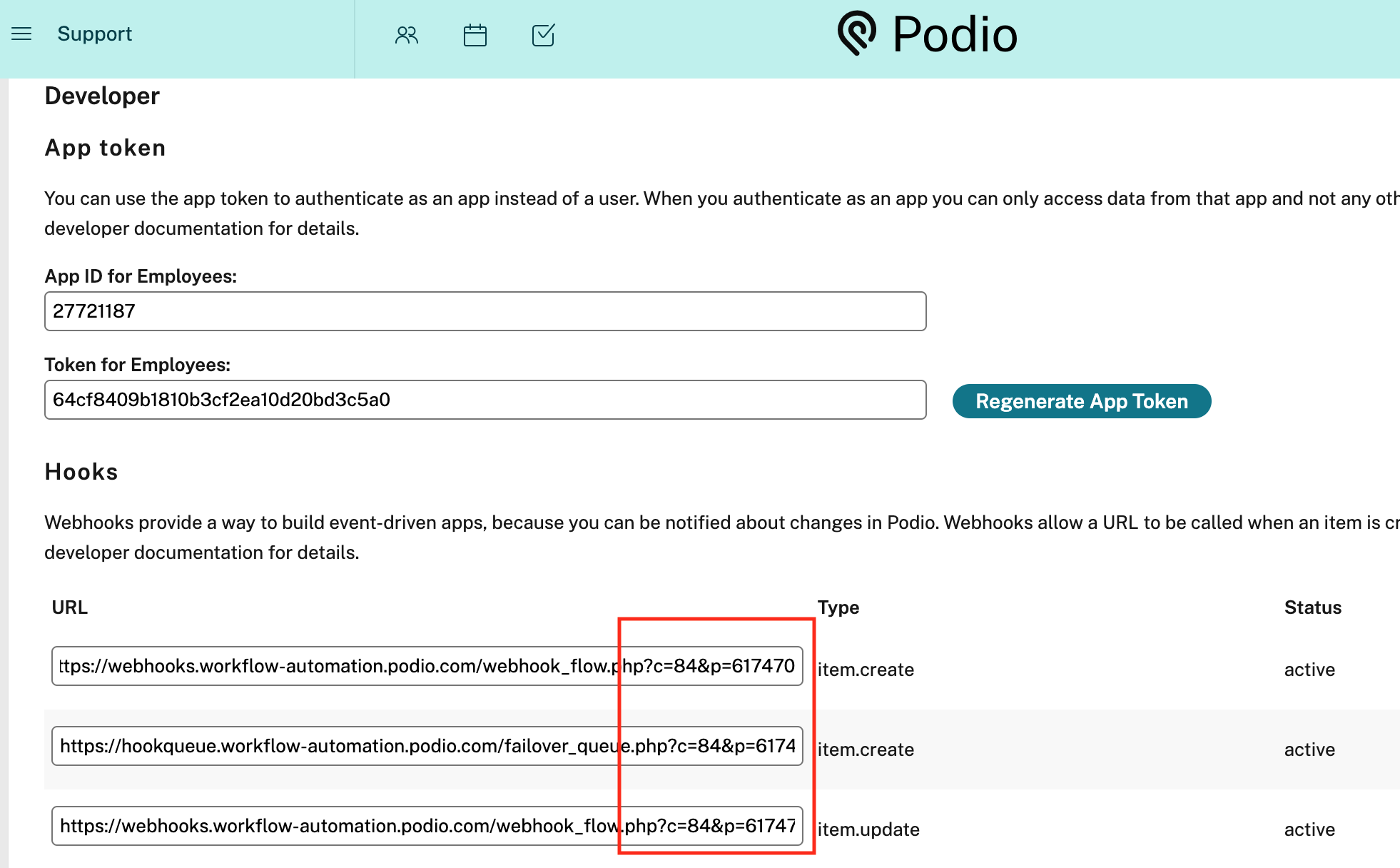The image size is (1400, 868).
Task: Open the Support workspace link
Action: (x=94, y=34)
